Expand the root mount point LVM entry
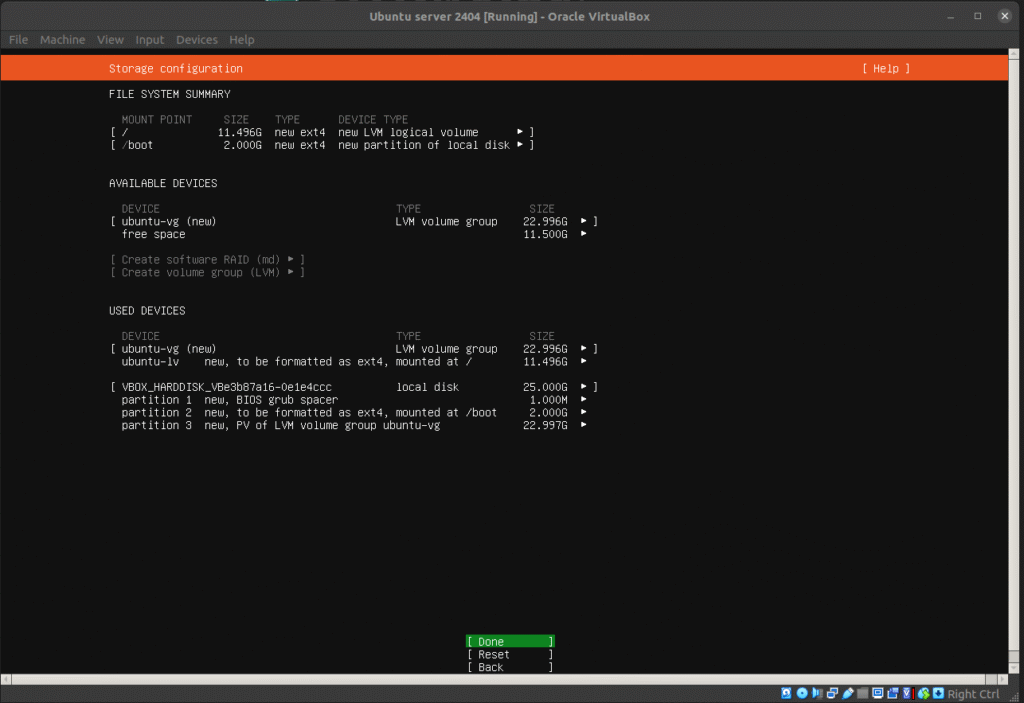1024x703 pixels. point(520,132)
